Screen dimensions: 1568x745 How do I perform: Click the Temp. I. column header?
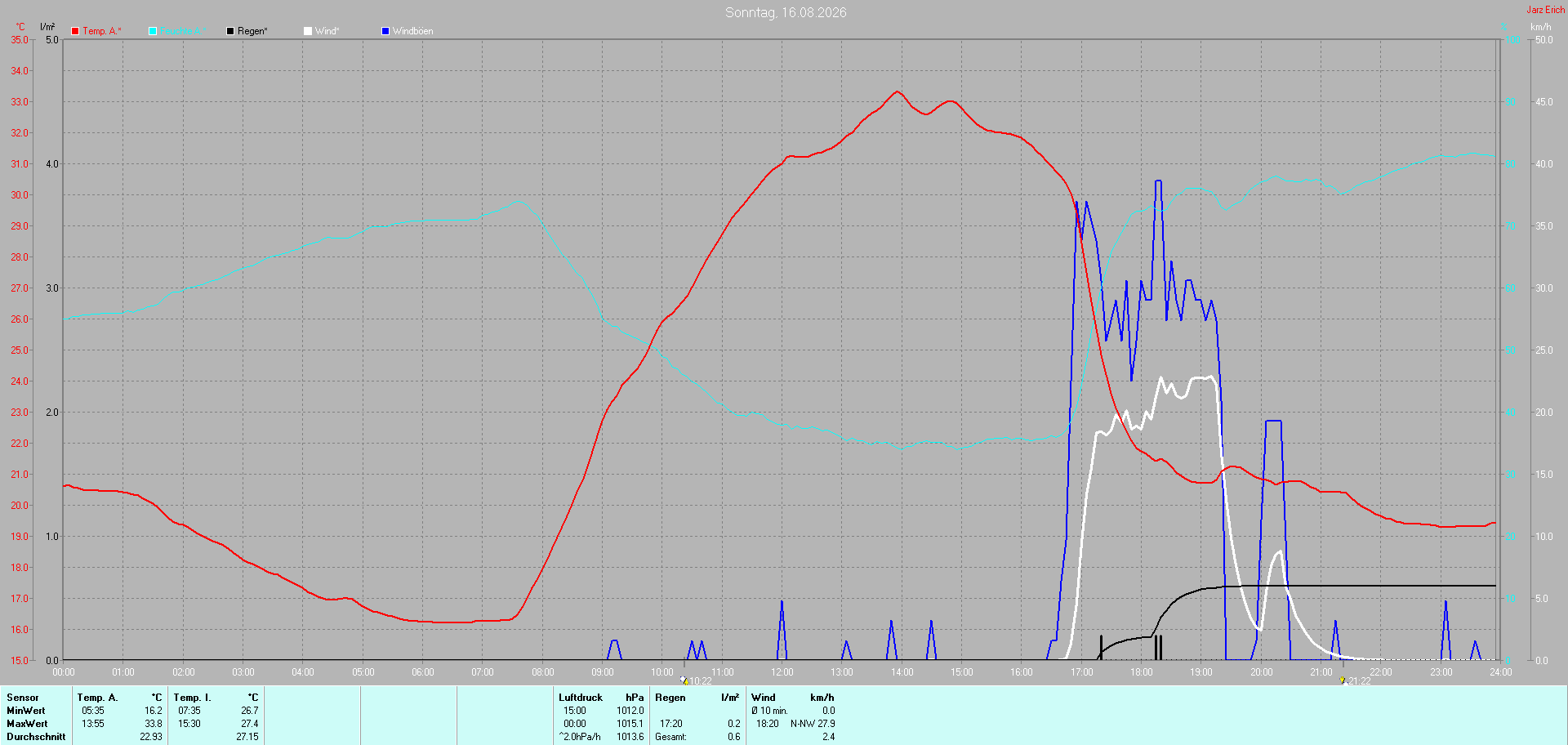tap(192, 698)
